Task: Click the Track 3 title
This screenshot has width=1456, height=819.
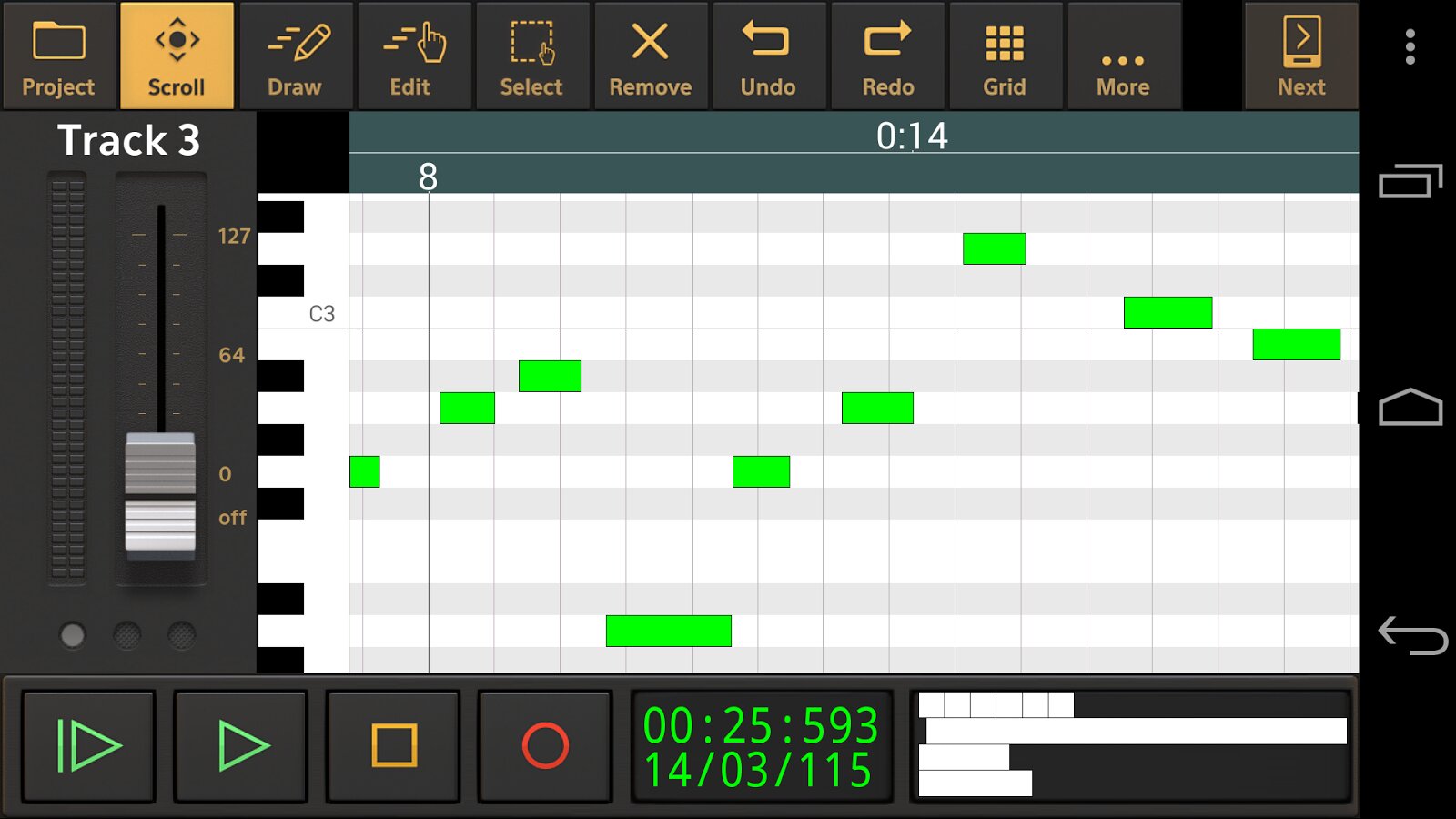Action: pyautogui.click(x=128, y=140)
